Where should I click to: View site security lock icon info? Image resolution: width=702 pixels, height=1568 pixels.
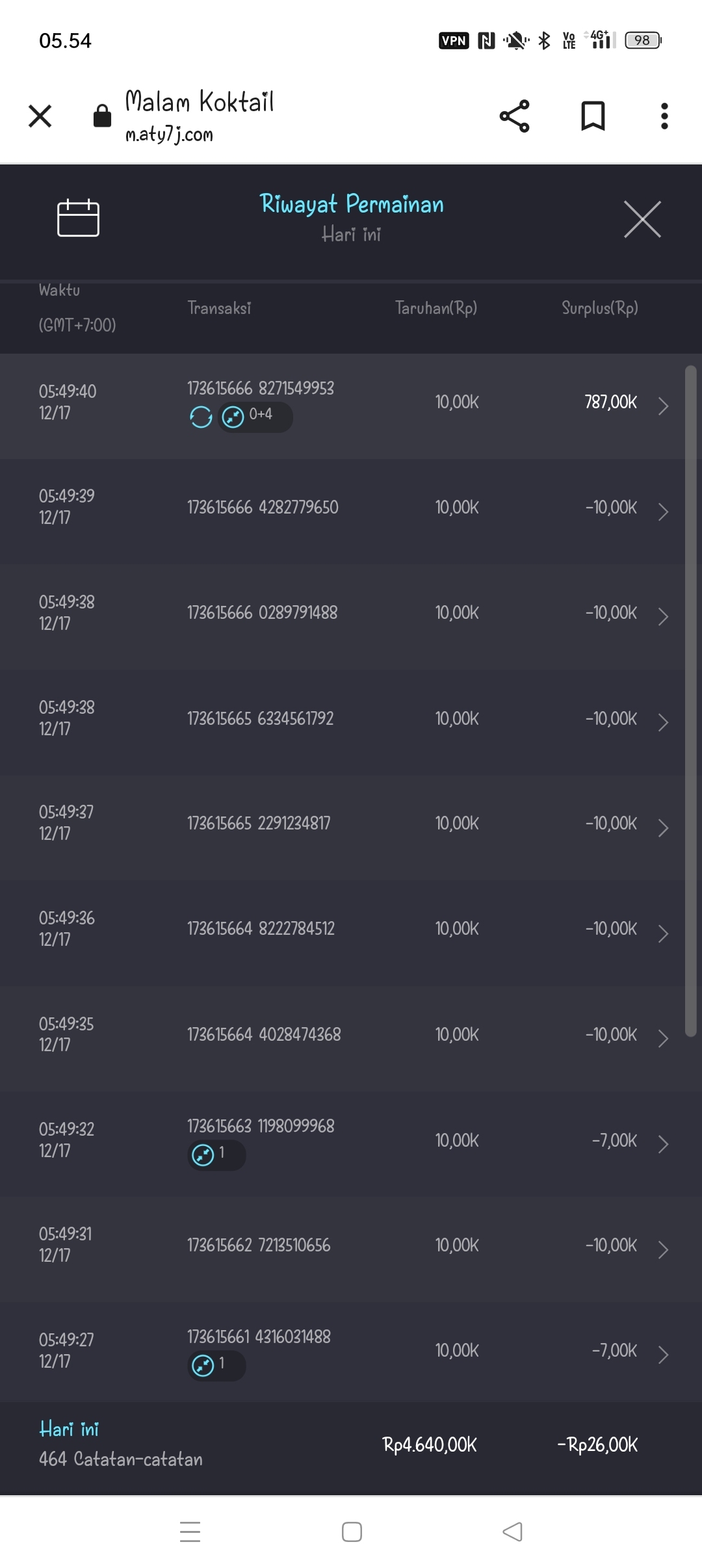[102, 116]
